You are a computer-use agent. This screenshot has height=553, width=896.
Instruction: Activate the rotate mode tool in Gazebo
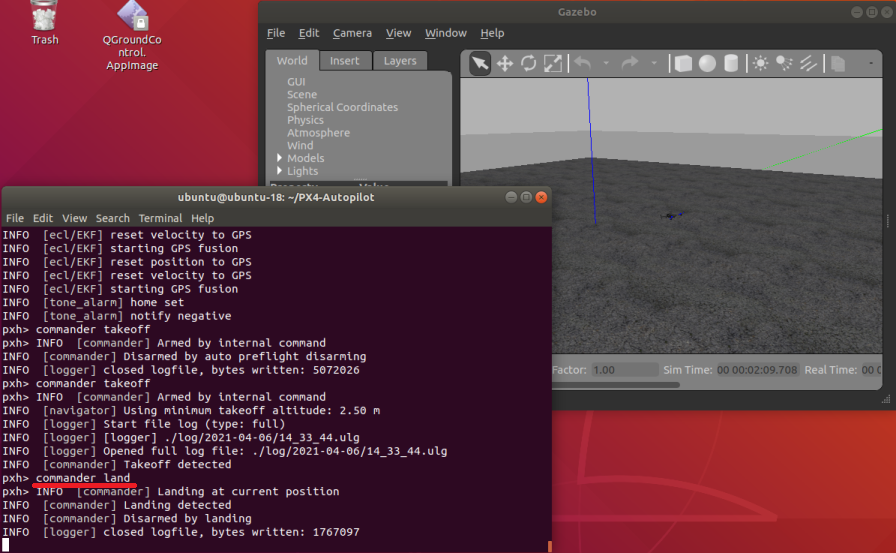point(529,63)
